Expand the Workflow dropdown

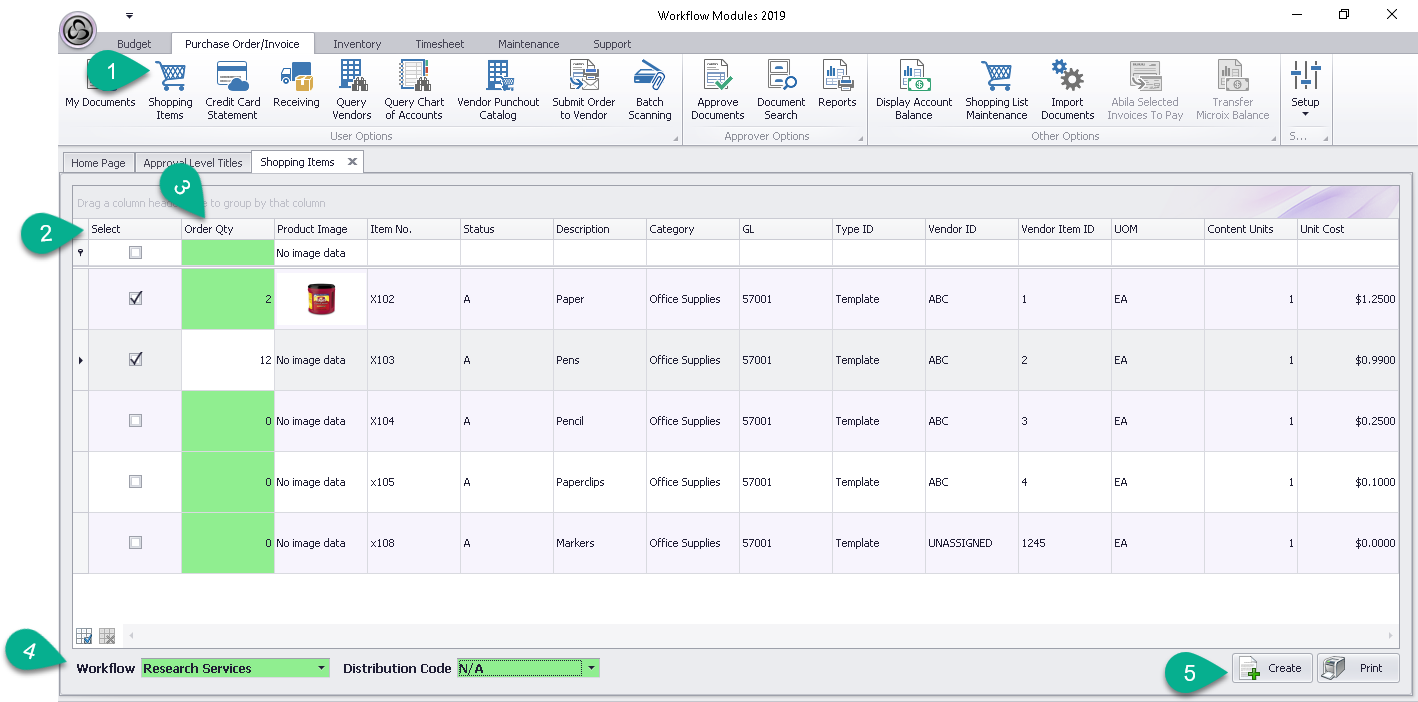pyautogui.click(x=321, y=668)
